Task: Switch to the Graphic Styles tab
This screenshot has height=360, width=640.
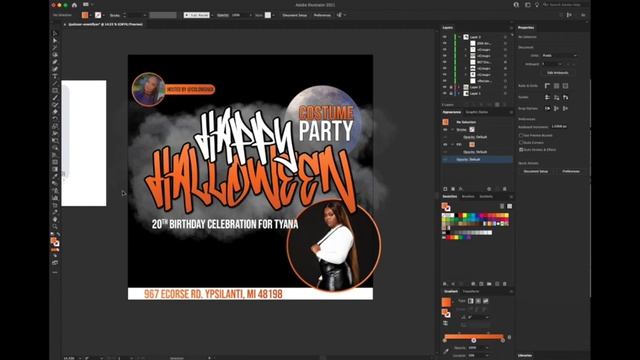Action: pos(477,112)
